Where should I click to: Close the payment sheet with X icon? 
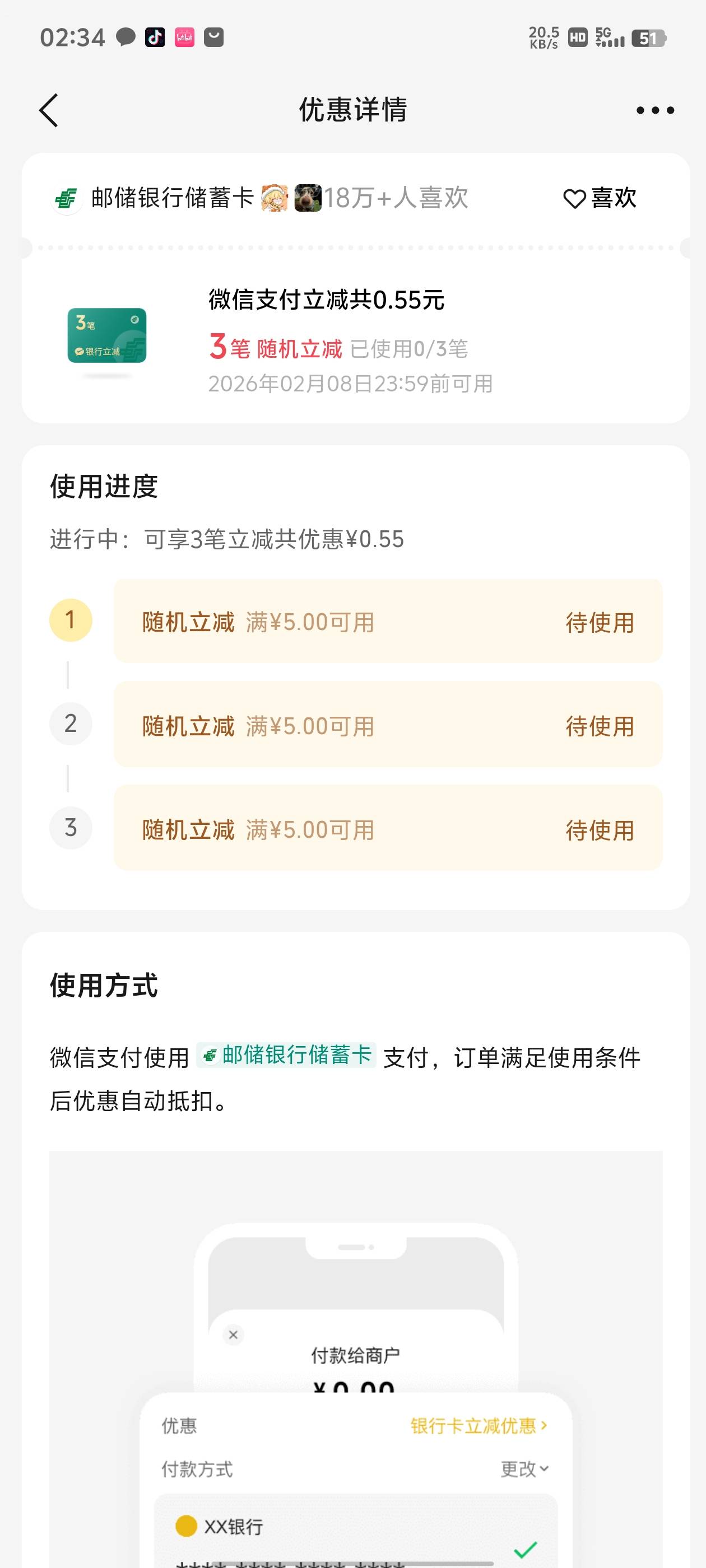coord(233,1335)
